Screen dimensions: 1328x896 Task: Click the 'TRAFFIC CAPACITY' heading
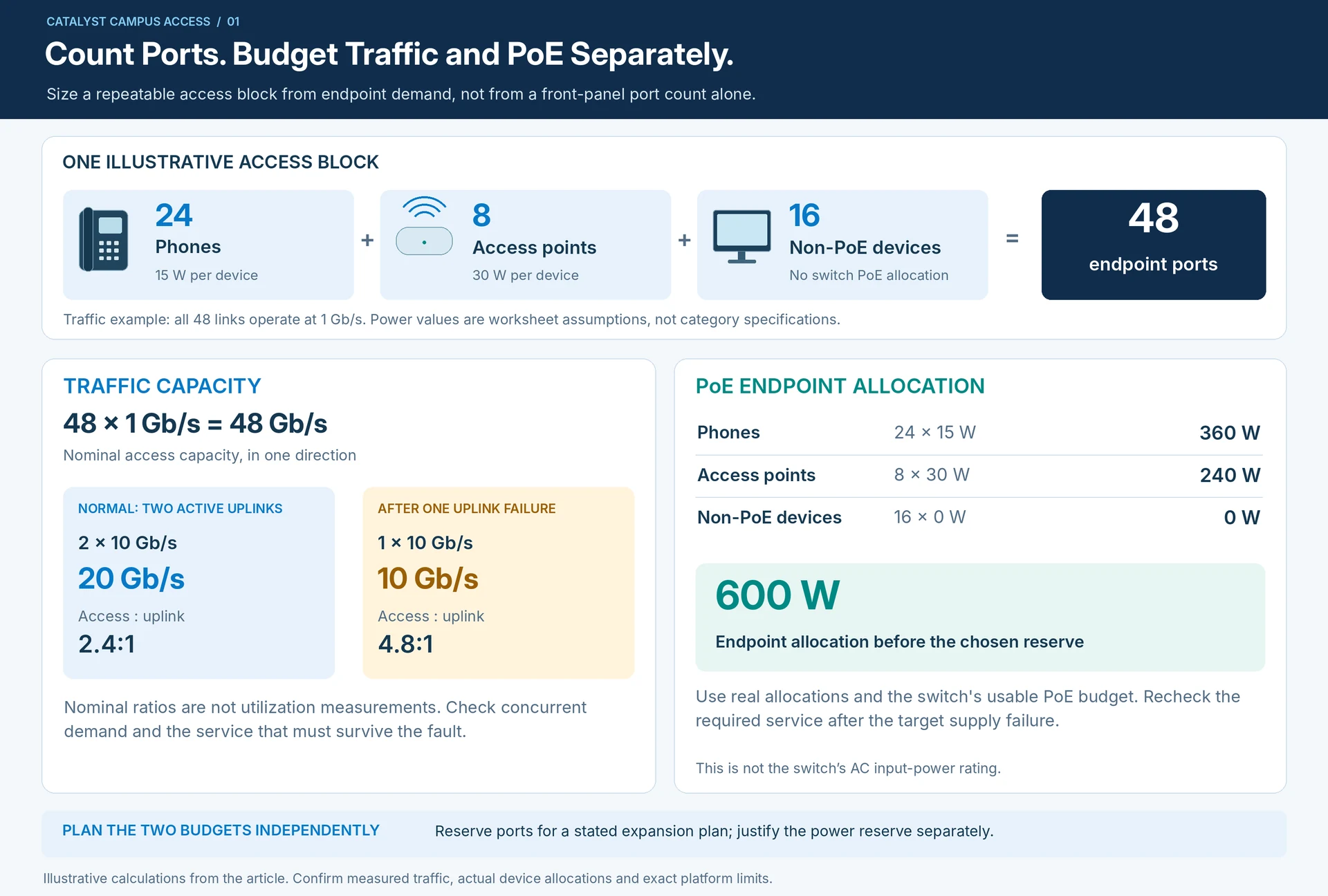tap(162, 386)
